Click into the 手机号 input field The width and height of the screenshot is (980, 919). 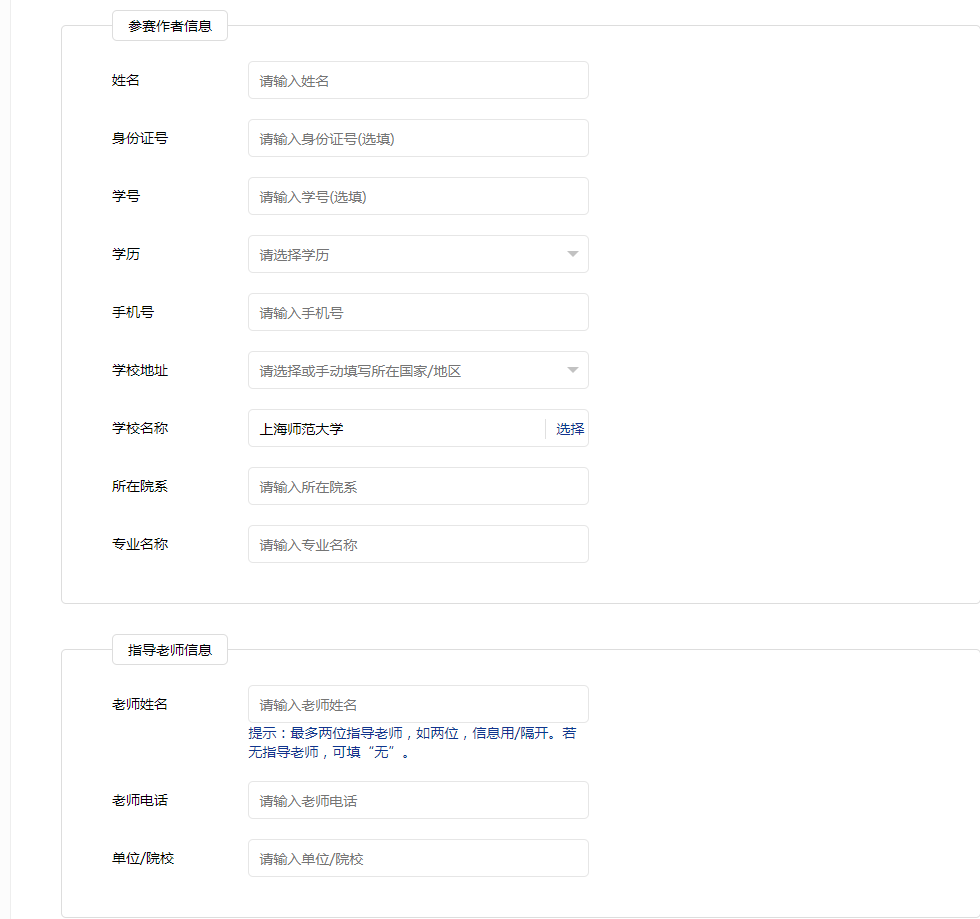click(x=418, y=312)
